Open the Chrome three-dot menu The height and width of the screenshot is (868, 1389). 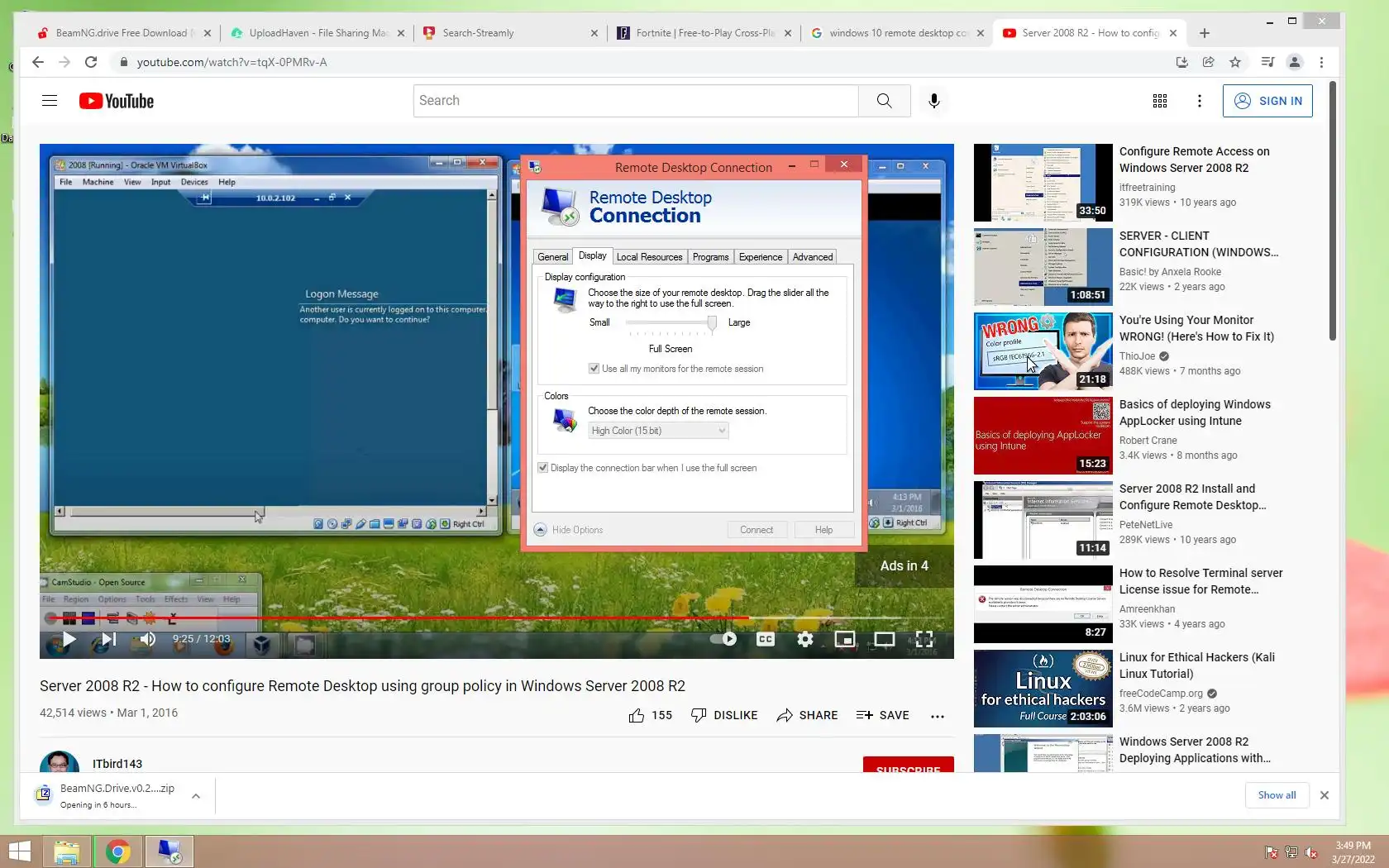(1321, 62)
